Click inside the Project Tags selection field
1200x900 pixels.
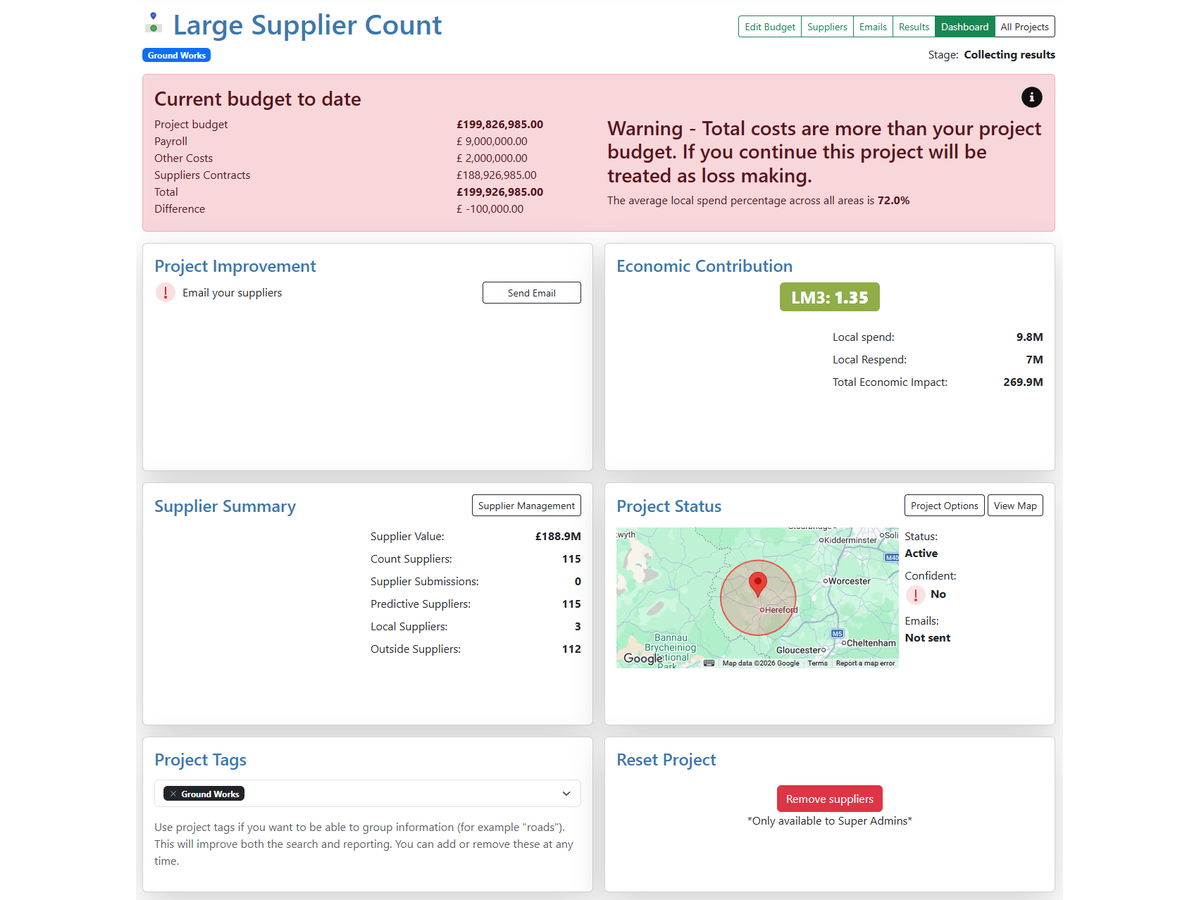tap(367, 794)
